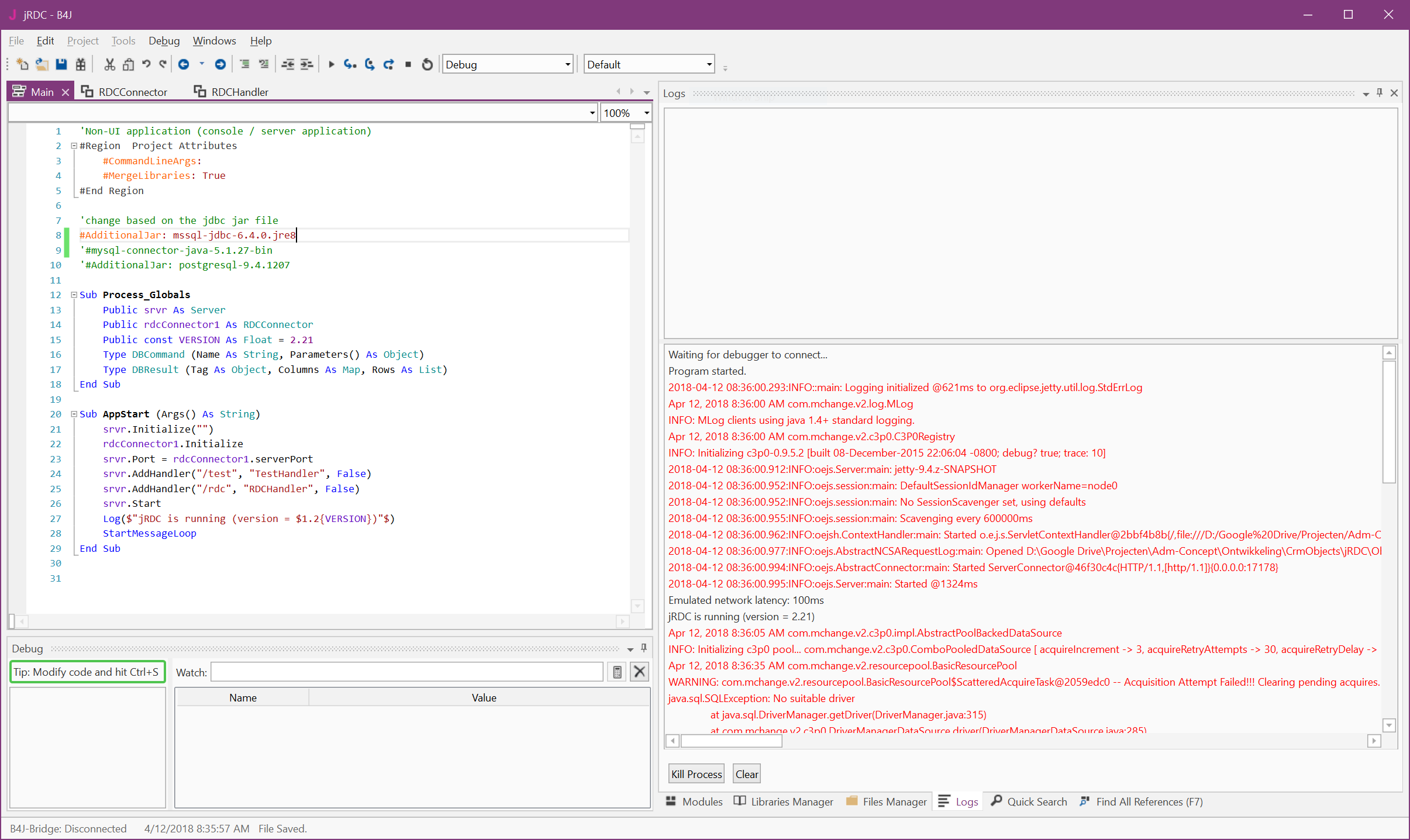Click the Save icon in toolbar
This screenshot has height=840, width=1410.
point(61,64)
